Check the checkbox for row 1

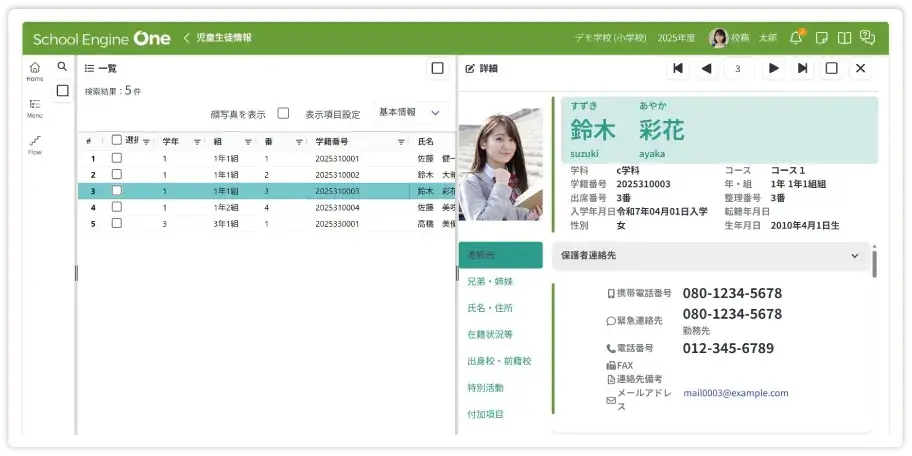tap(117, 158)
